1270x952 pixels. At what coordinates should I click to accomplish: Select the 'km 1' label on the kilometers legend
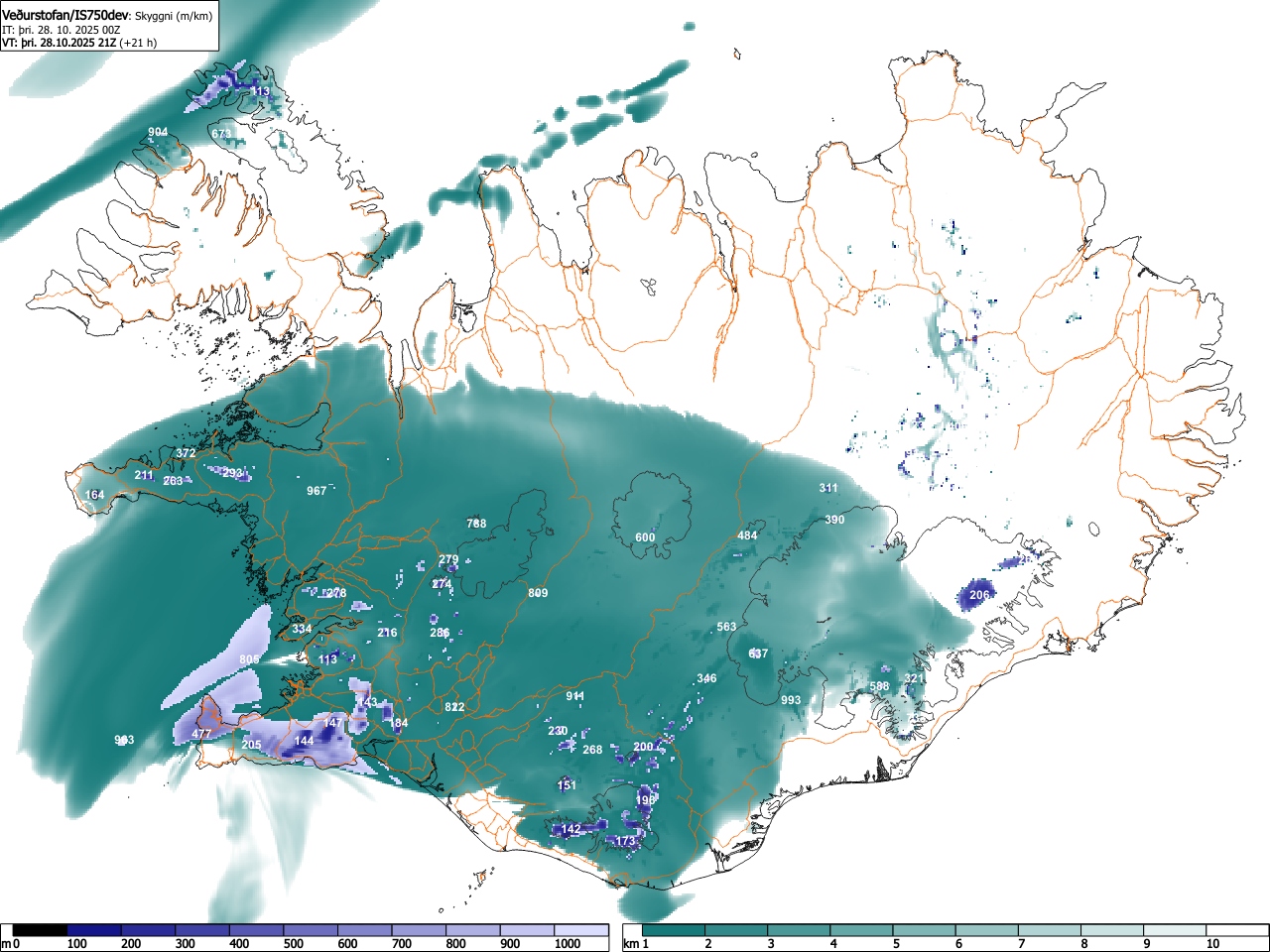pos(636,944)
